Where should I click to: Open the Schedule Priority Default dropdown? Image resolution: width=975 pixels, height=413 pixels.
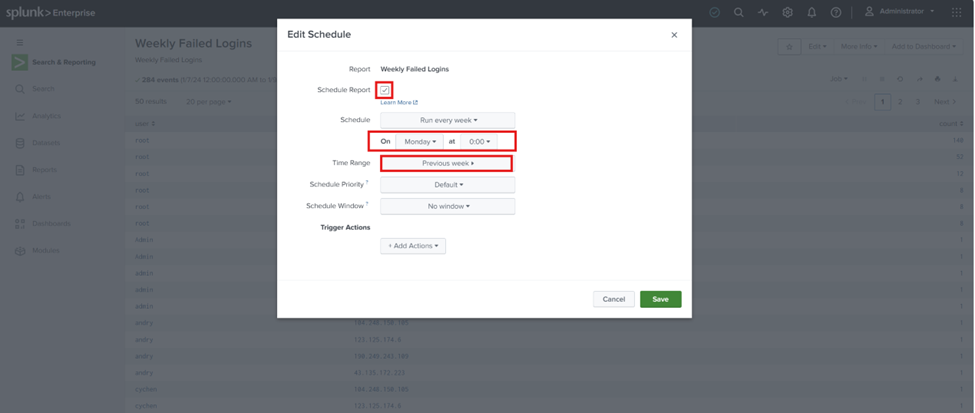tap(448, 185)
